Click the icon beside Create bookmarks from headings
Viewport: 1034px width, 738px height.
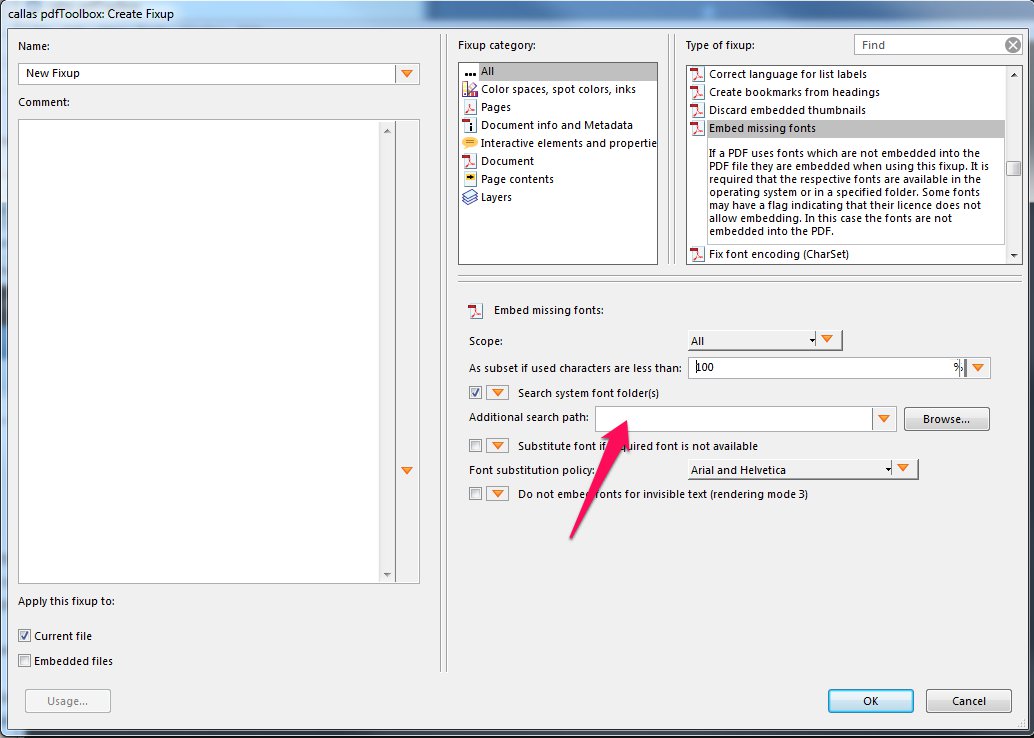point(697,92)
